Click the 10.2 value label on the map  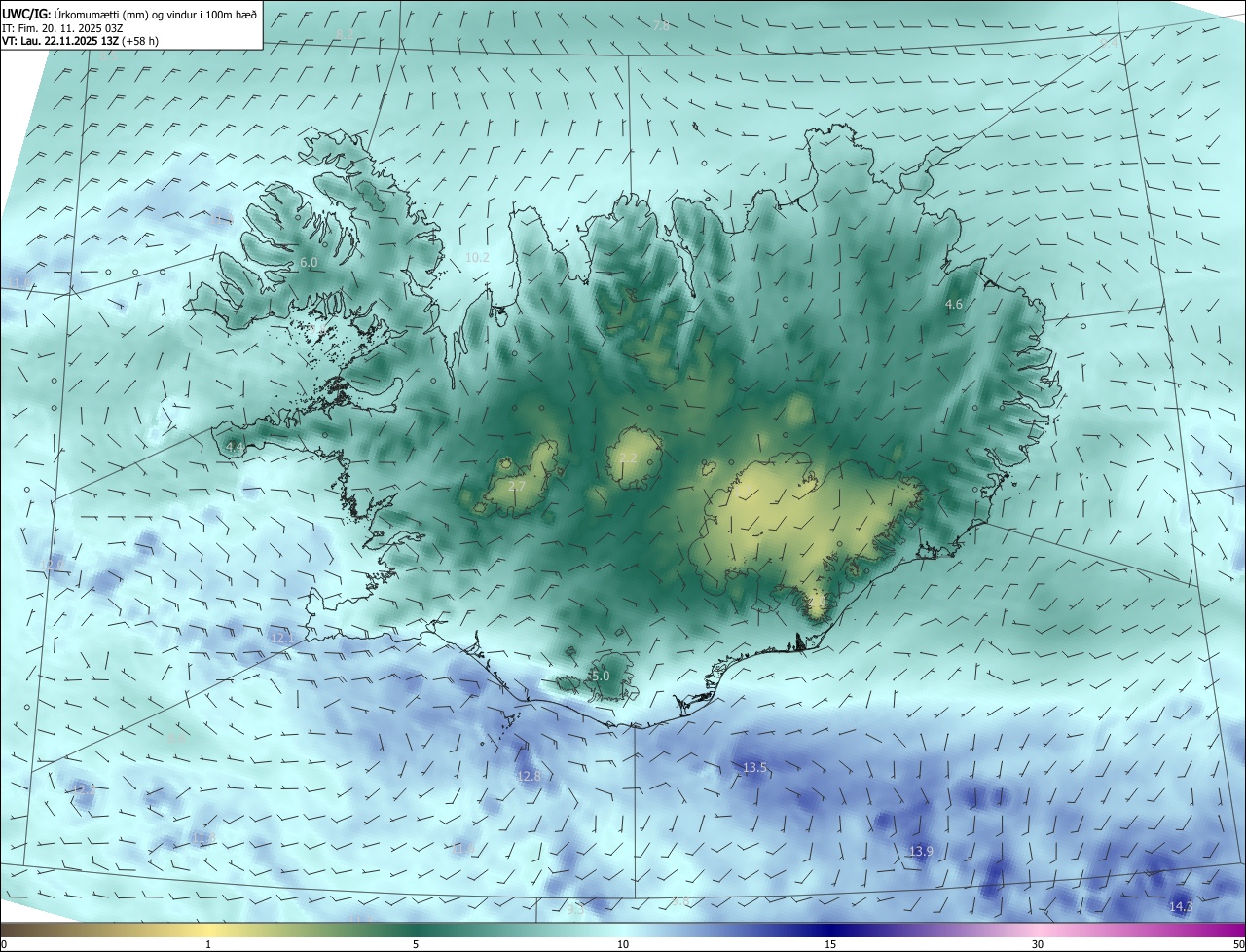477,257
